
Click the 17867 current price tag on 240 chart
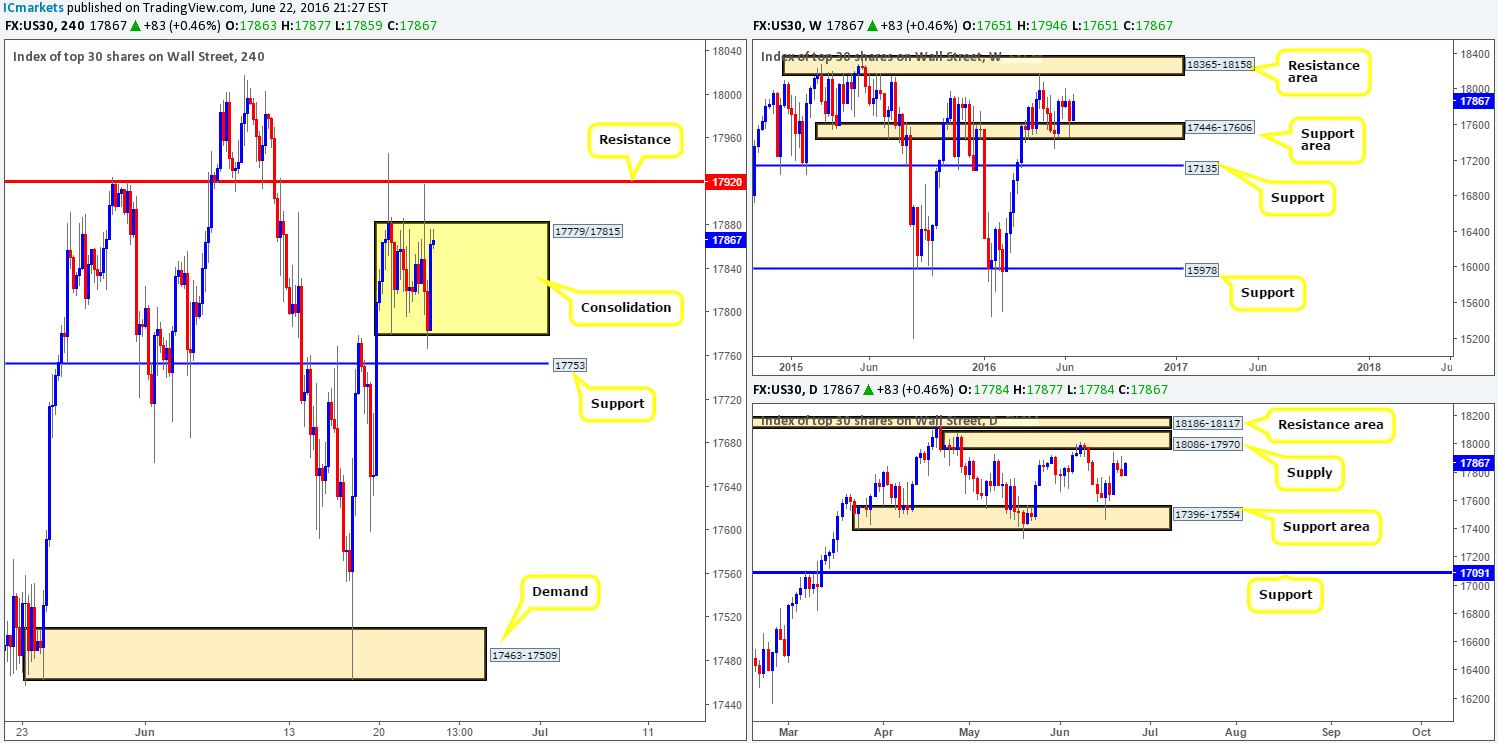click(727, 240)
